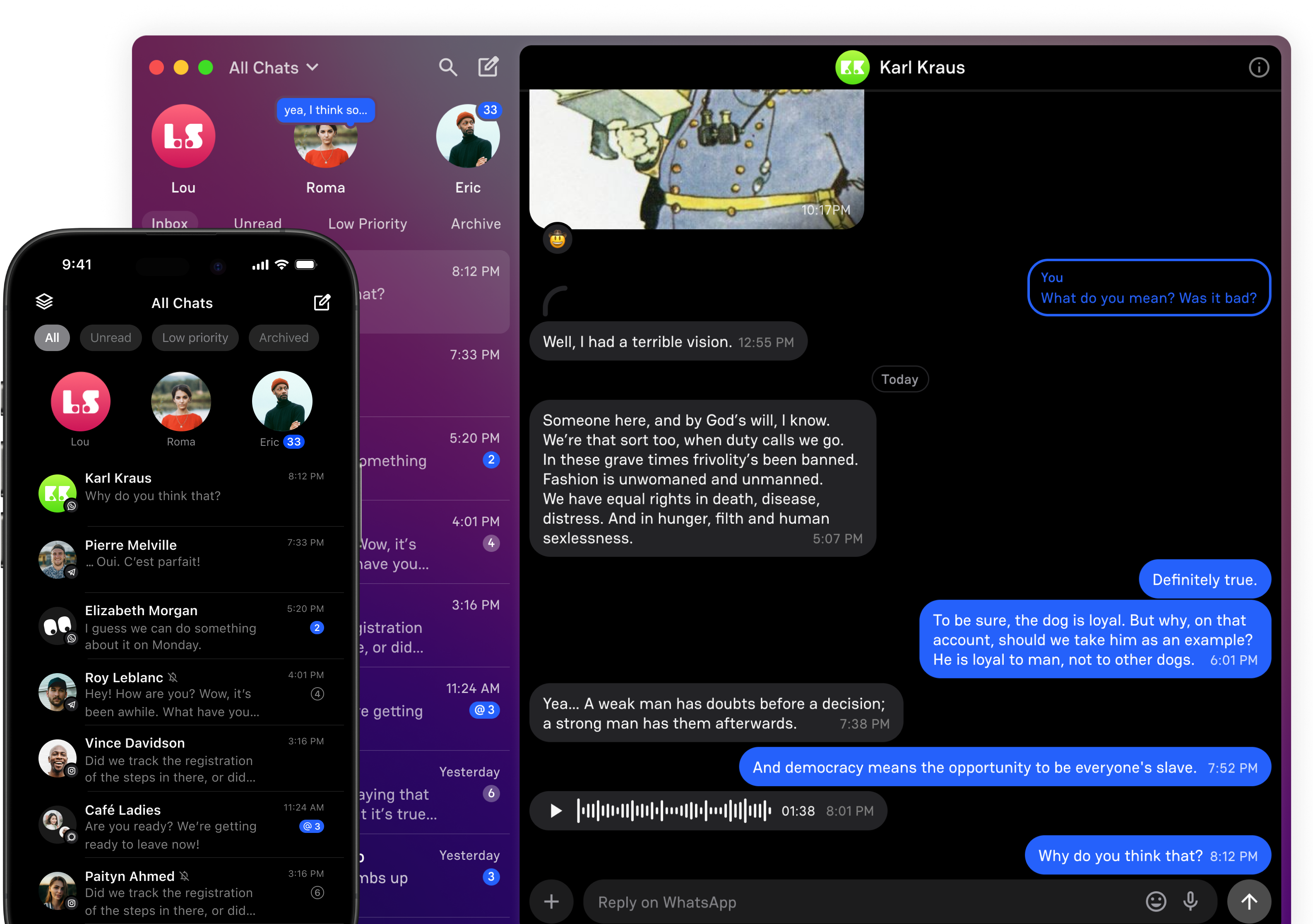Open Eric avatar in desktop pinned row

click(x=468, y=136)
